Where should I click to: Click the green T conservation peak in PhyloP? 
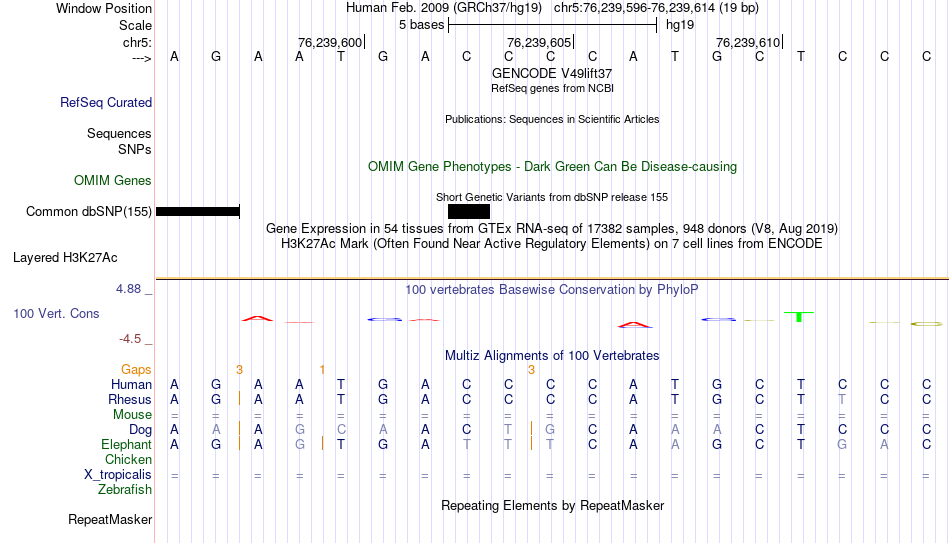tap(799, 316)
